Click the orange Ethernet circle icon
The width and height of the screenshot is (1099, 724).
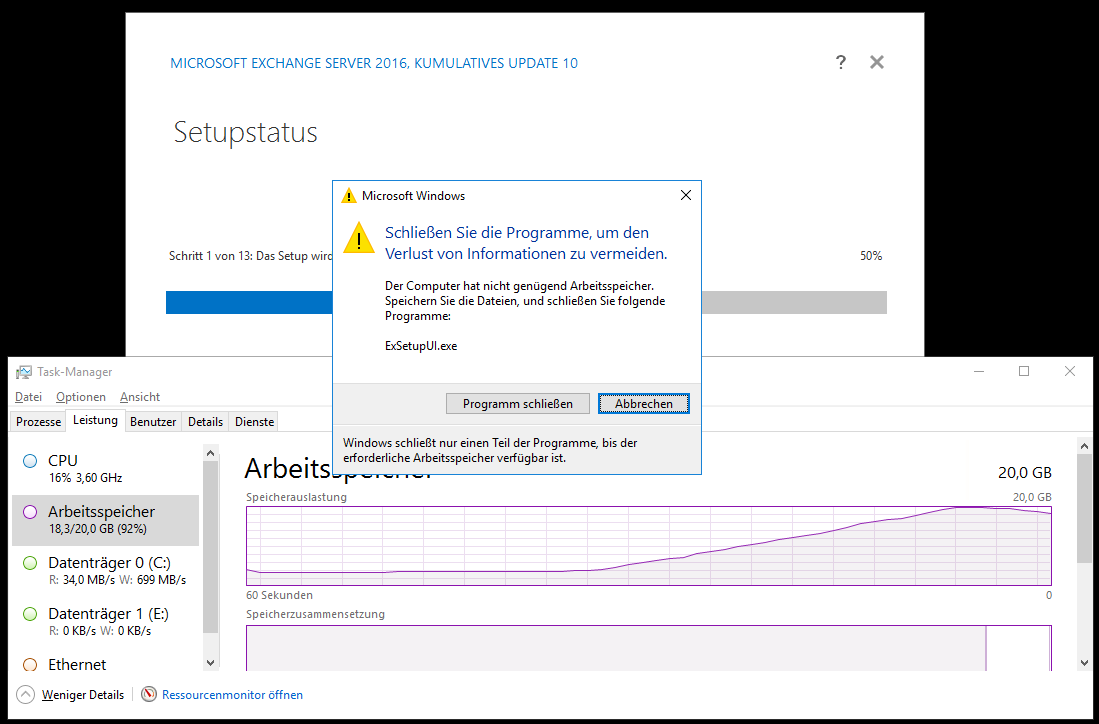pyautogui.click(x=29, y=664)
